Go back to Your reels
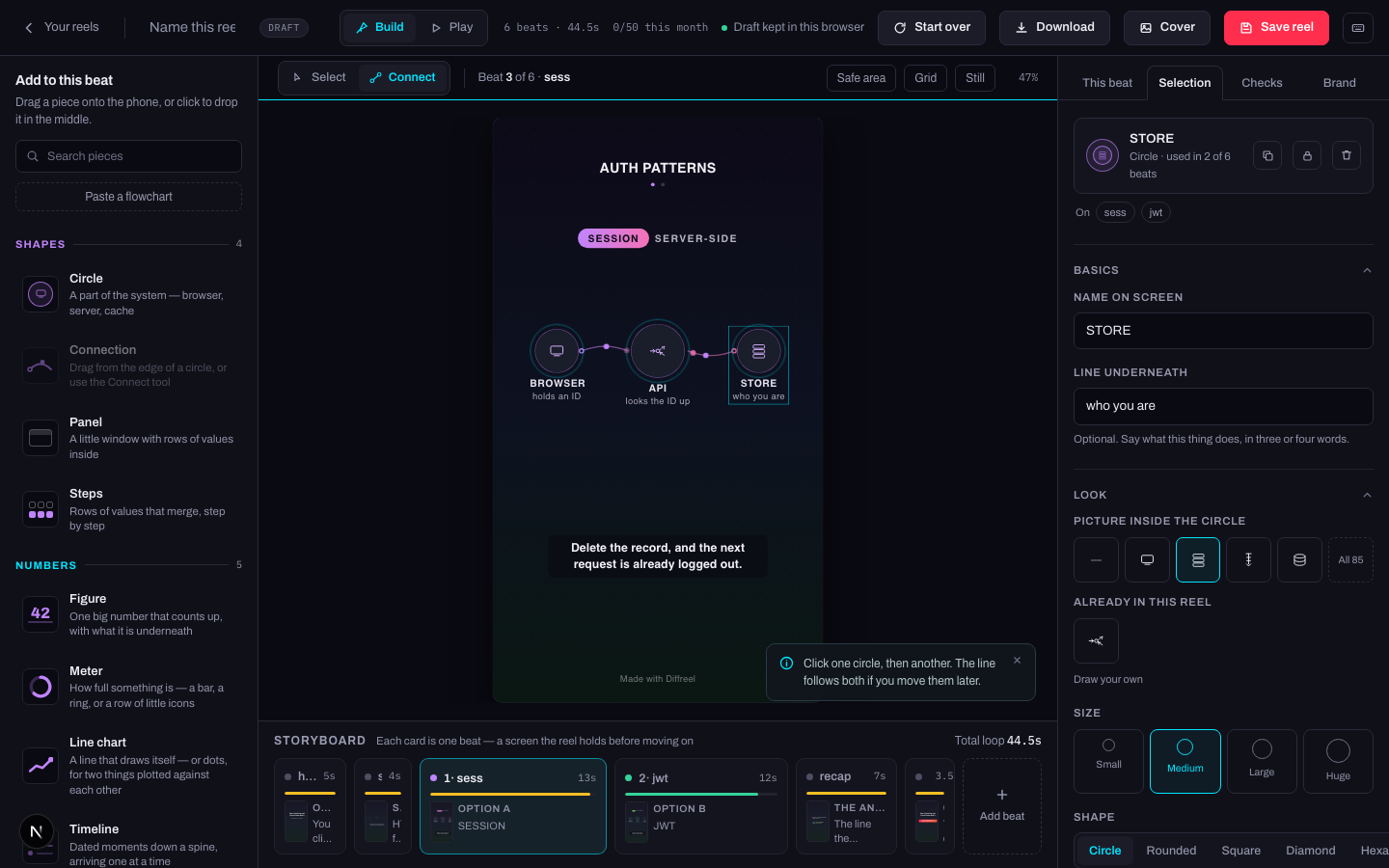Screen dimensions: 1389x868 tap(62, 27)
